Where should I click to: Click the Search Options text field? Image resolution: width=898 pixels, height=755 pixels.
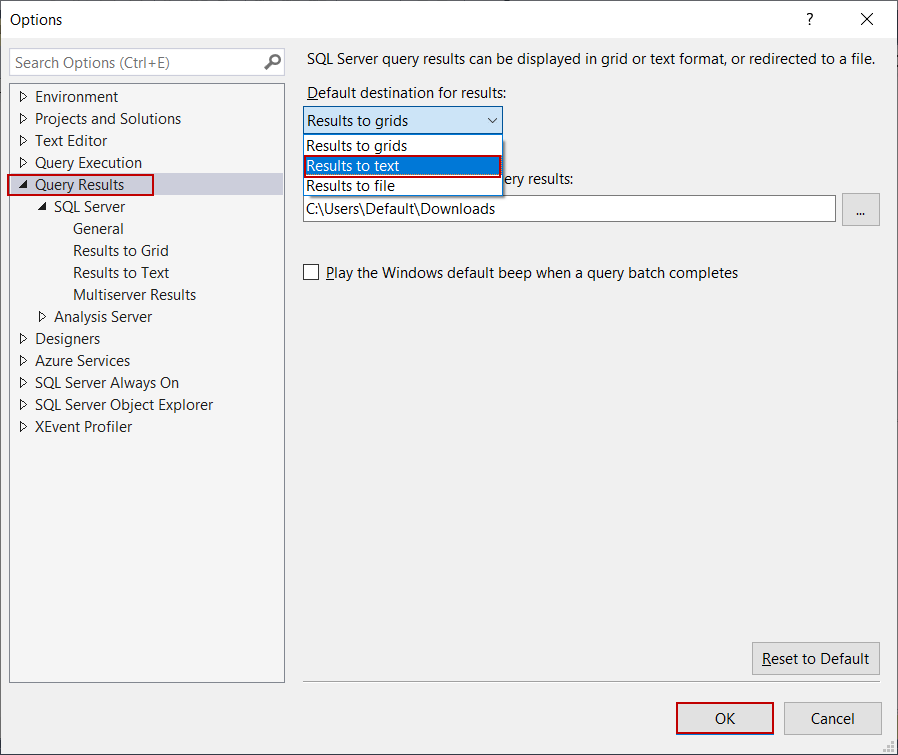136,62
